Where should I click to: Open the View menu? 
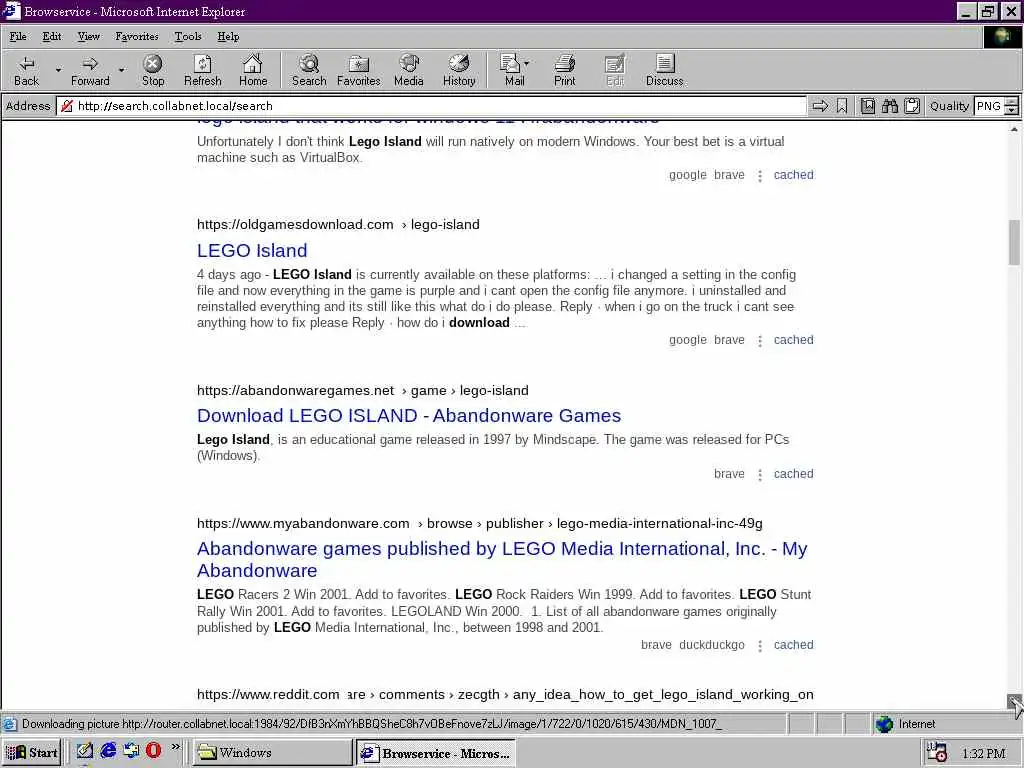(x=88, y=37)
